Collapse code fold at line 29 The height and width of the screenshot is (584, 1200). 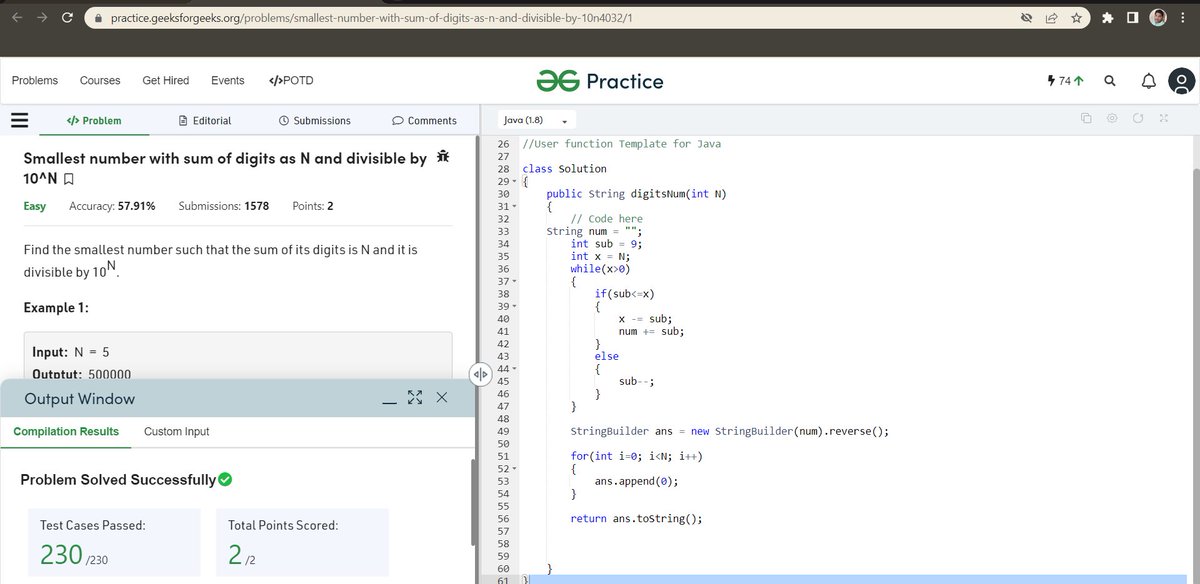tap(514, 182)
